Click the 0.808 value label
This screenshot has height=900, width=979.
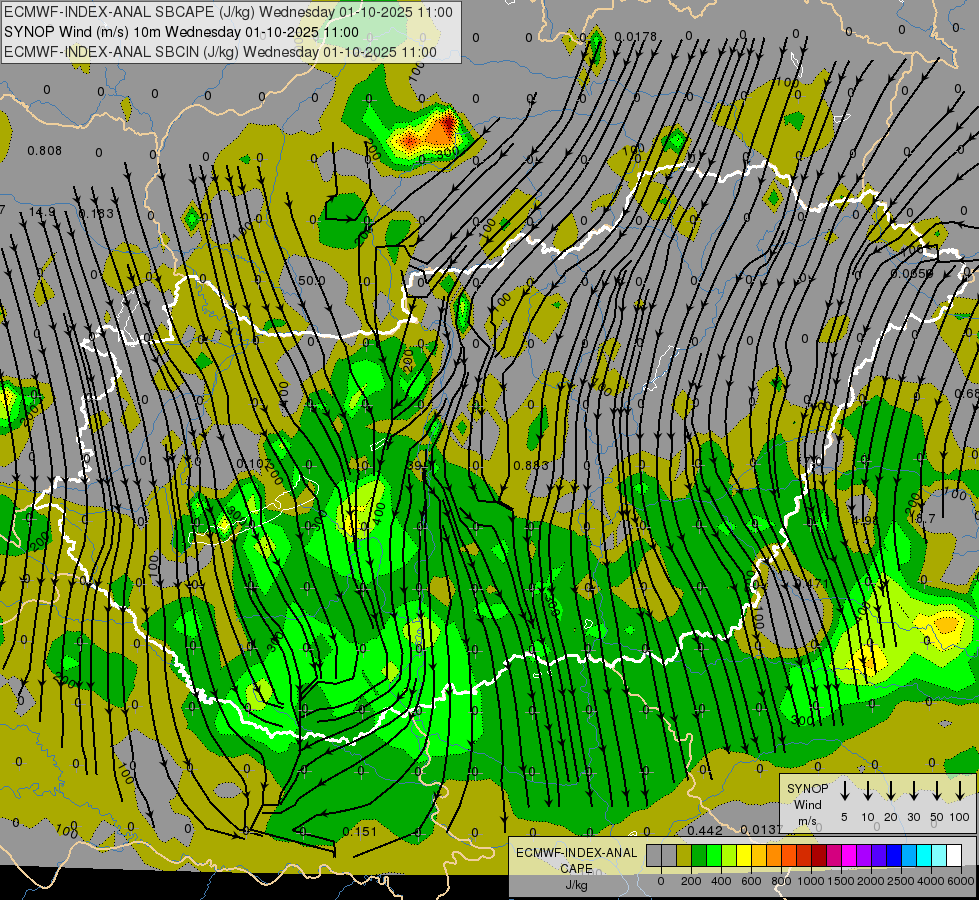tap(44, 151)
